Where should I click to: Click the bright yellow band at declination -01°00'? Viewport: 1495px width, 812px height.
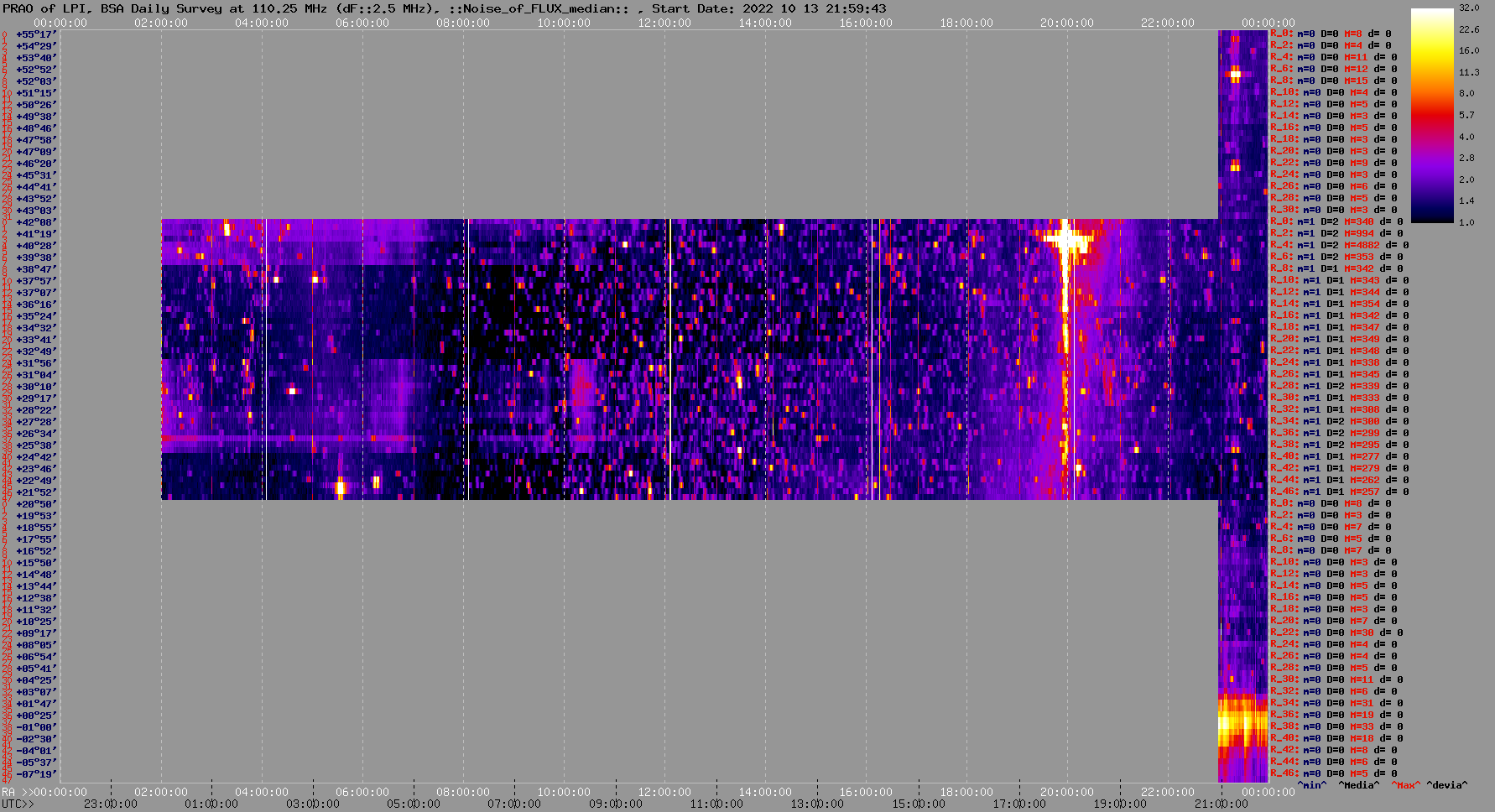coord(1242,725)
